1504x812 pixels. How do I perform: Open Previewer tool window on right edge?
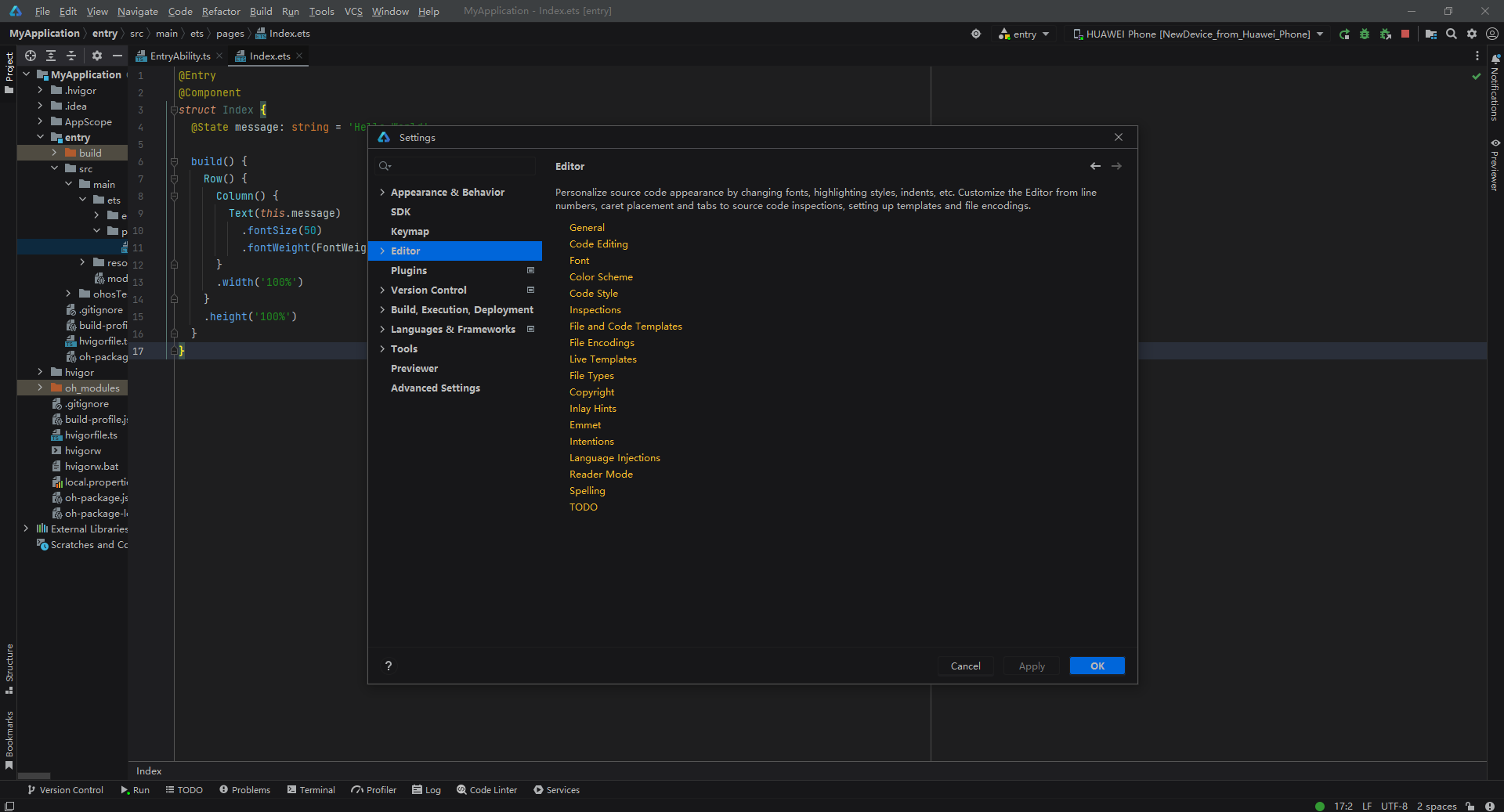tap(1495, 164)
